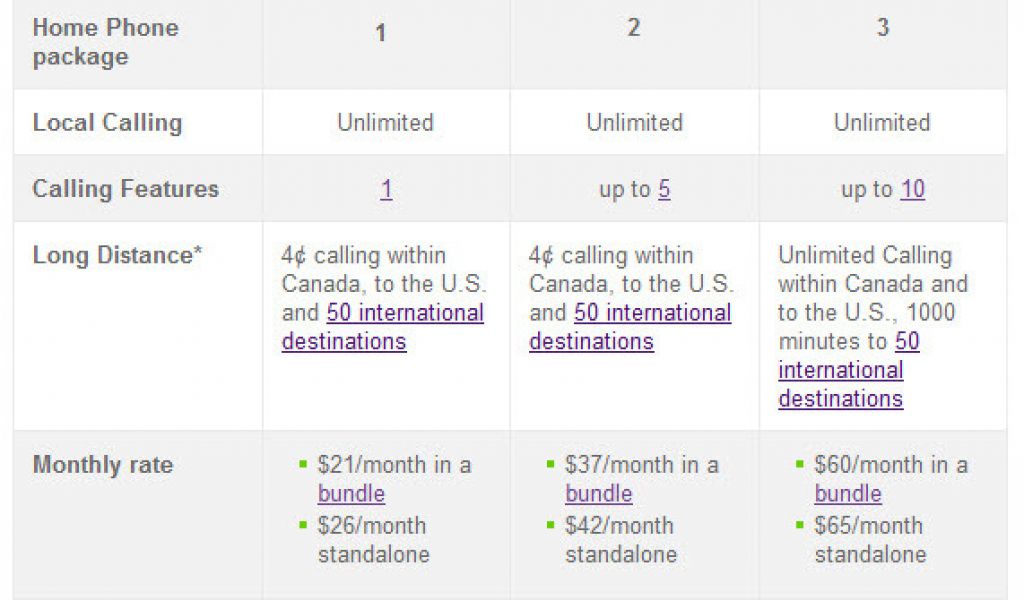
Task: Open the 'up to 10' calling features link
Action: (912, 189)
